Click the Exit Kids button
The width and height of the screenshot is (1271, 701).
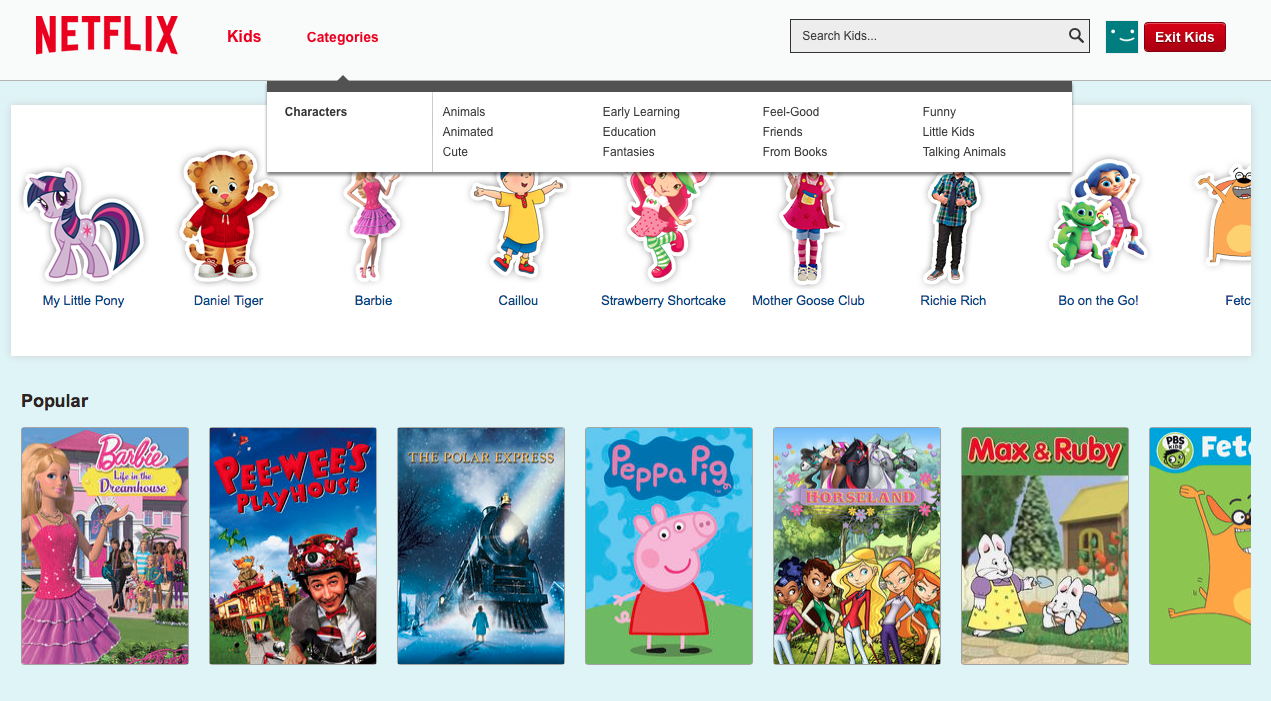tap(1184, 37)
